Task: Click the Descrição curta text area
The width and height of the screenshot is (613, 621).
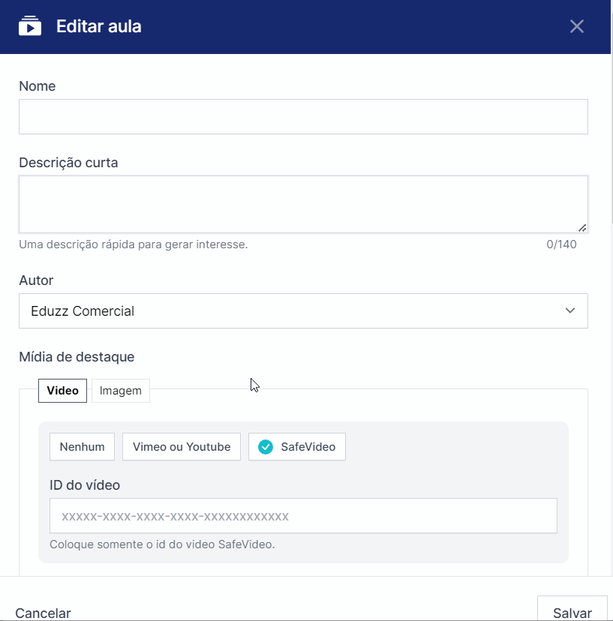Action: click(x=303, y=204)
